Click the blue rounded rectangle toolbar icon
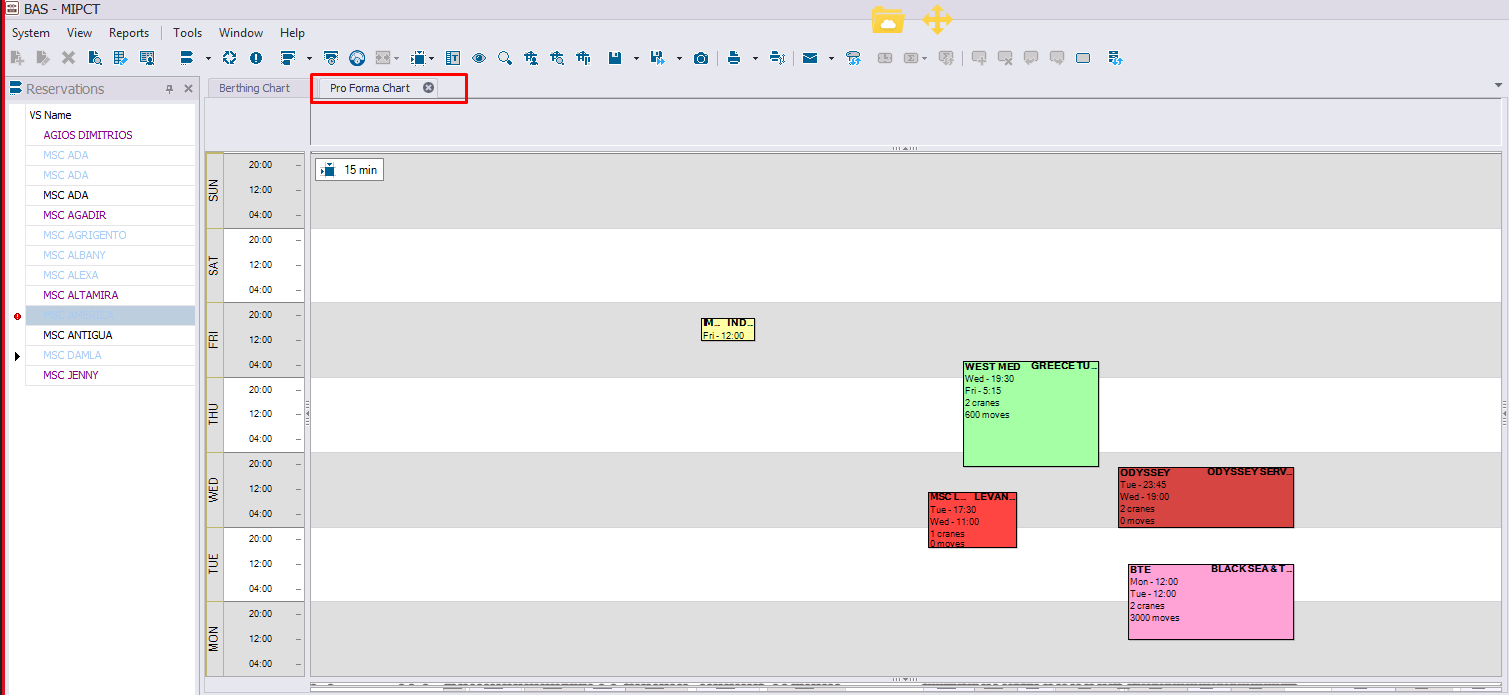Image resolution: width=1509 pixels, height=695 pixels. (x=1083, y=58)
